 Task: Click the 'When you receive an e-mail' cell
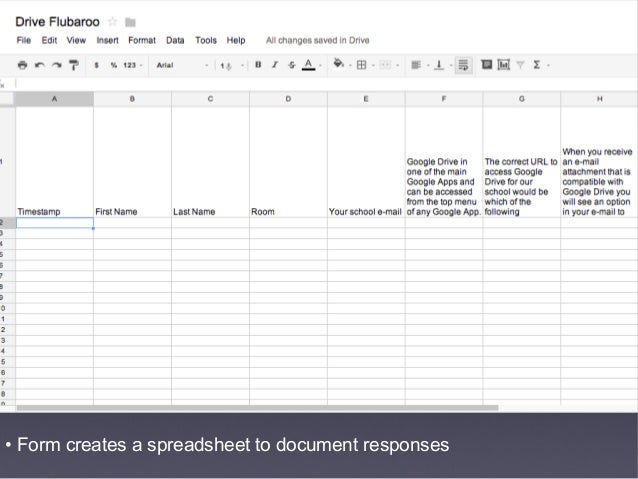click(599, 162)
